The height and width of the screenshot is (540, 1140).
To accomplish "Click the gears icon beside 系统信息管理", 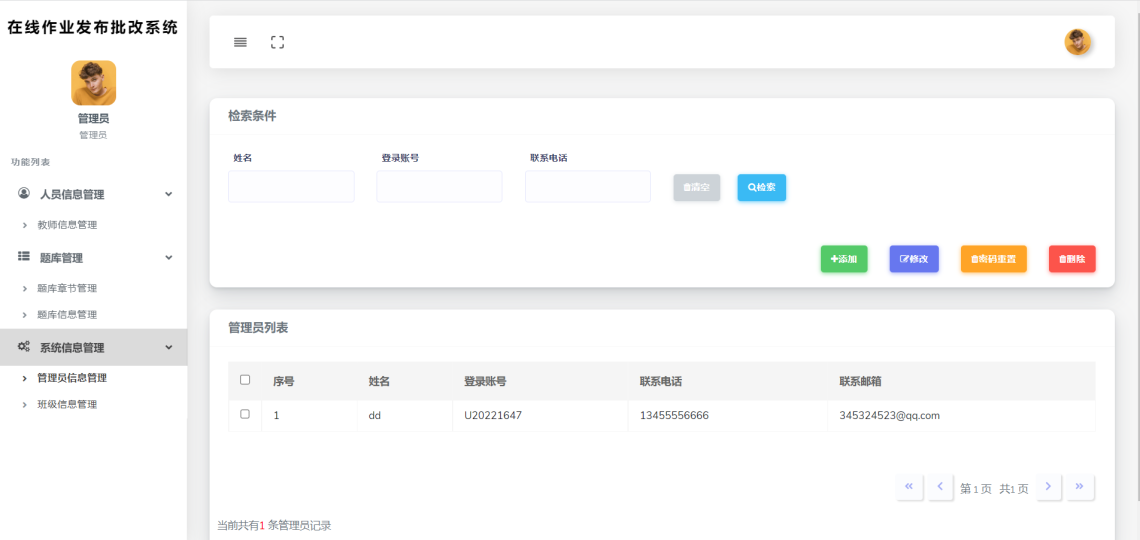I will tap(24, 347).
